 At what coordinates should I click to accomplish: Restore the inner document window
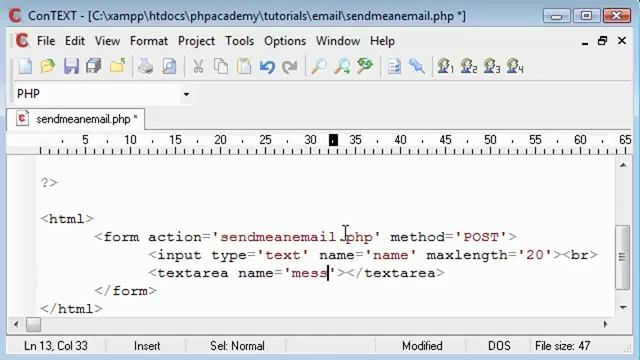(x=602, y=41)
